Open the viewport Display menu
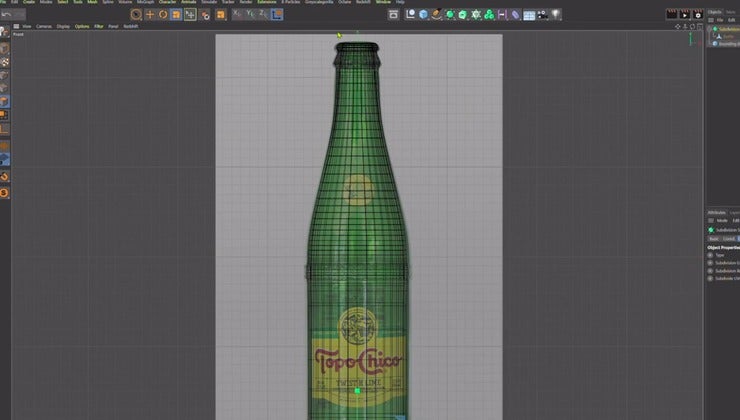Viewport: 740px width, 420px height. coord(63,26)
